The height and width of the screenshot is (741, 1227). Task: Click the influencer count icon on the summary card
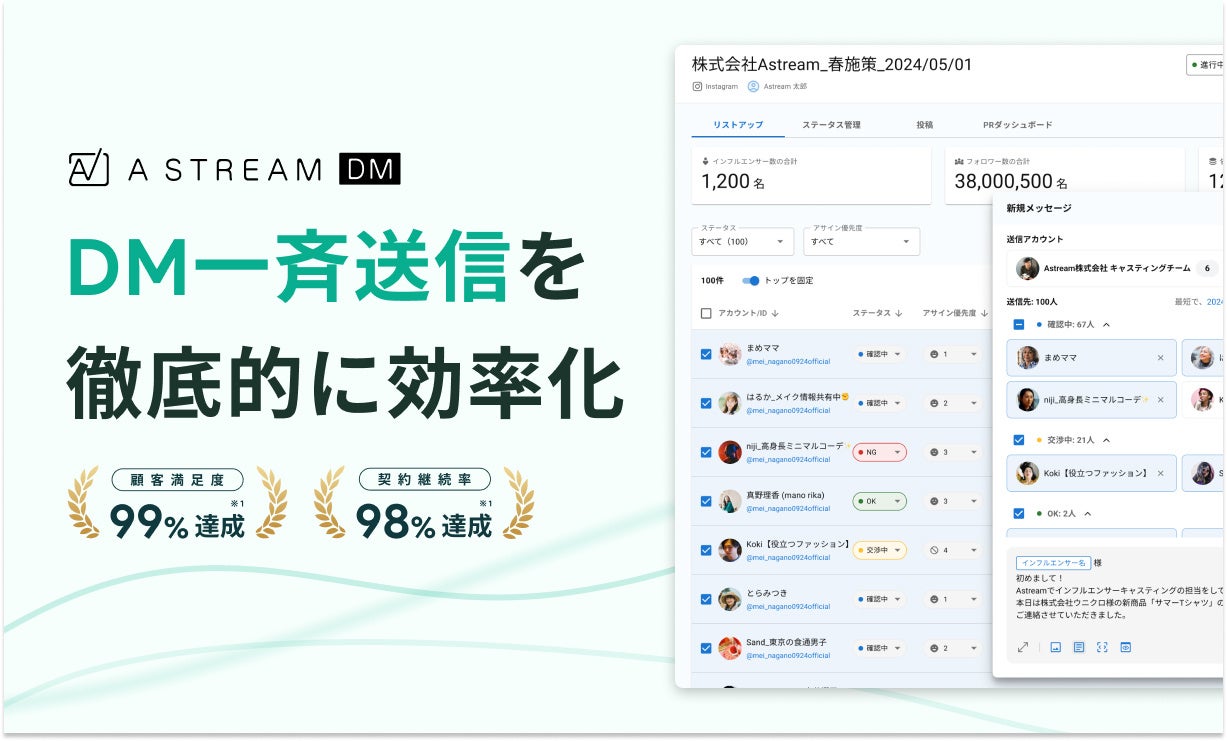[x=706, y=161]
